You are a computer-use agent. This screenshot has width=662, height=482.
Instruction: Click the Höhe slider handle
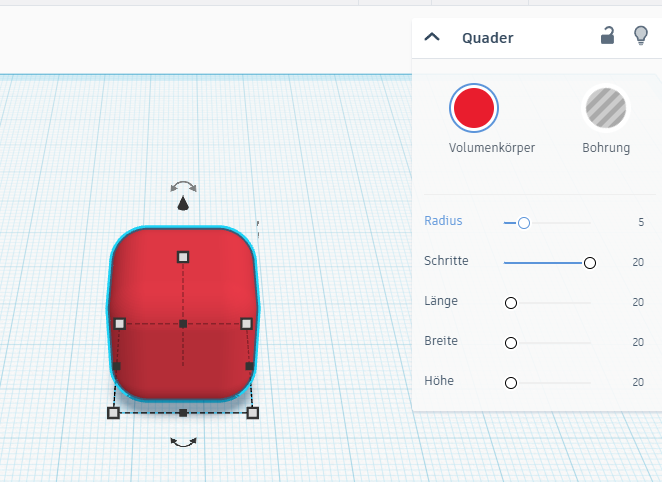point(511,383)
